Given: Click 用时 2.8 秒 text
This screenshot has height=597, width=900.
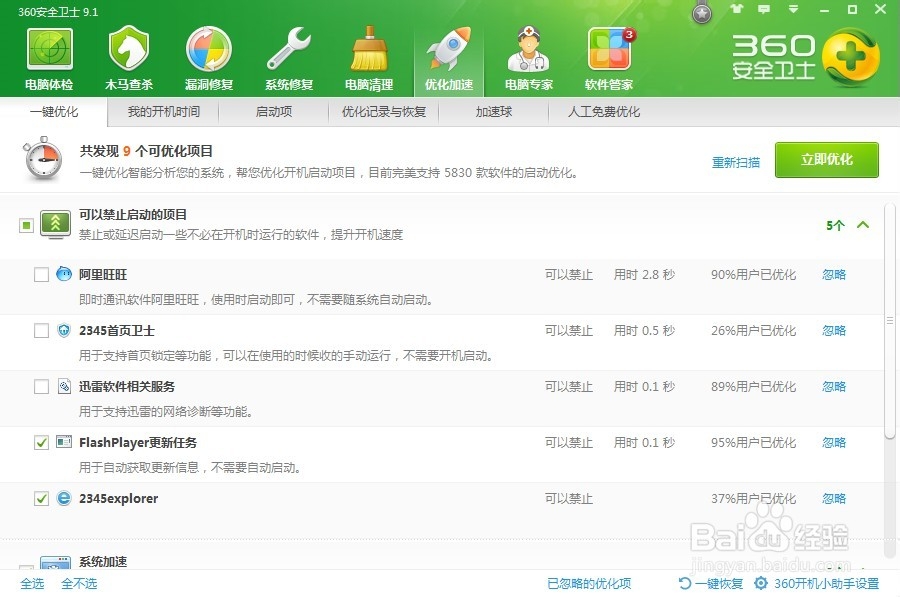Looking at the screenshot, I should click(644, 274).
